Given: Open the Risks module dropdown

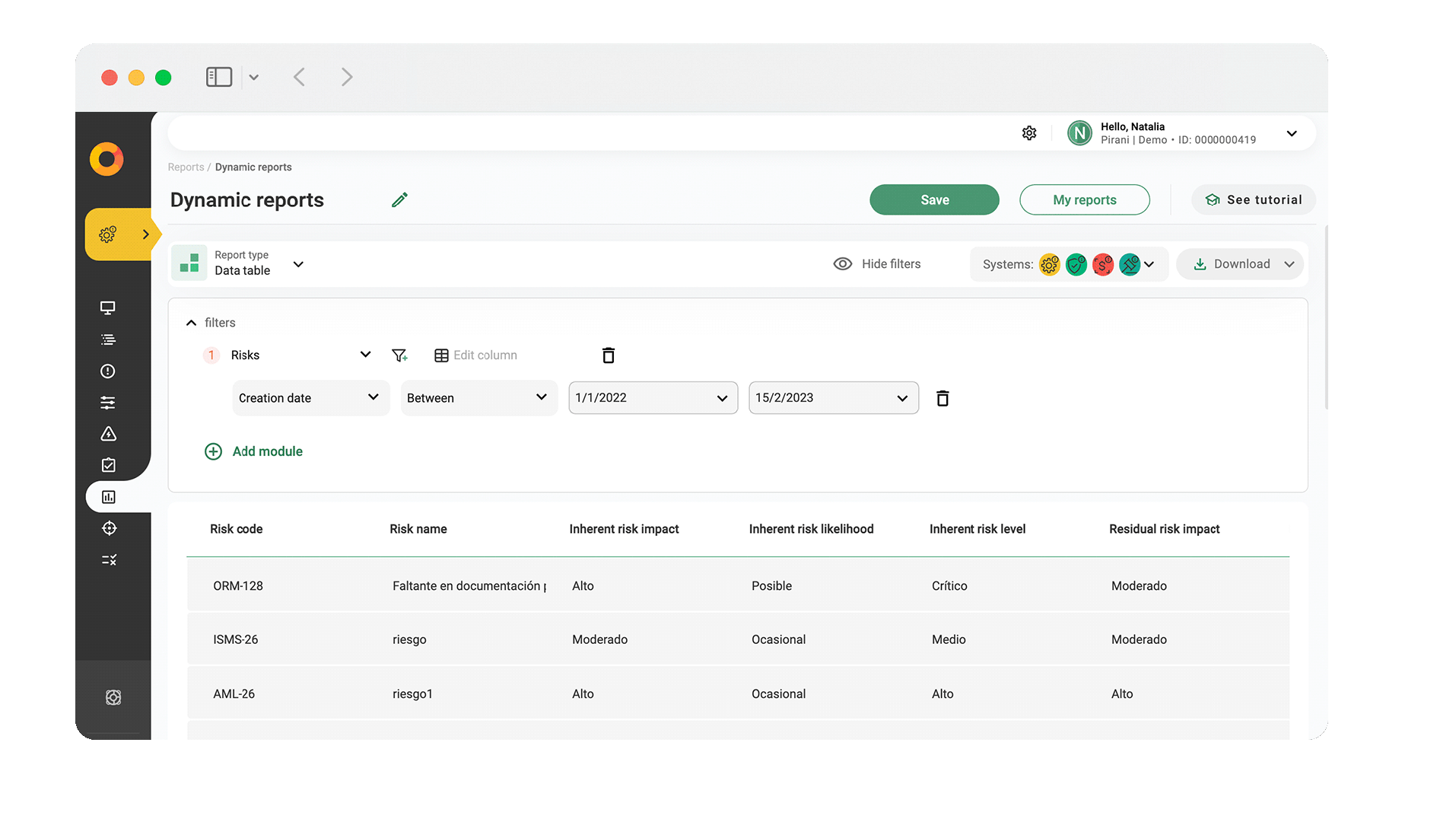Looking at the screenshot, I should pos(365,354).
